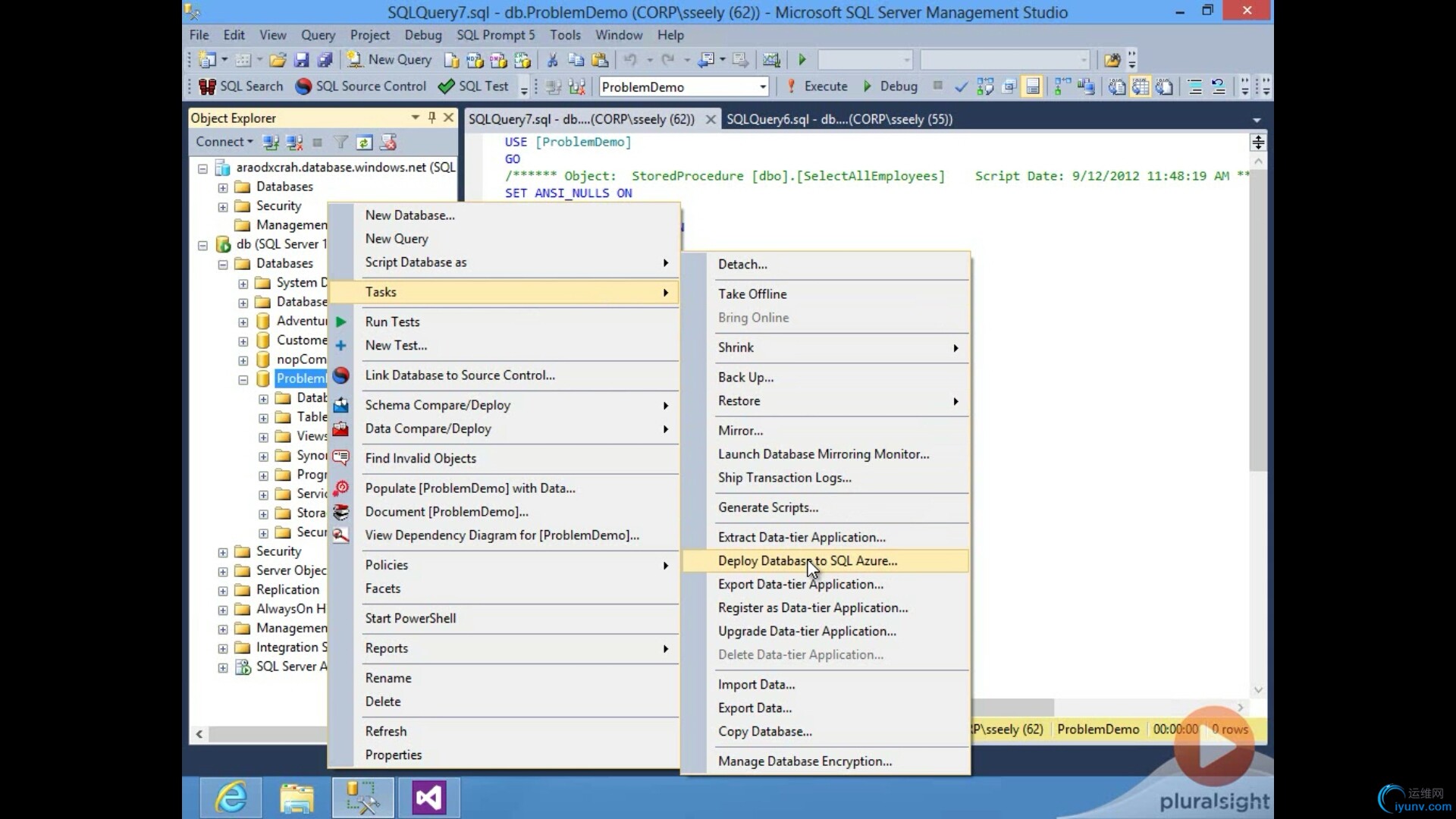Click the Database Engine Query icon
This screenshot has width=1456, height=819.
(x=451, y=59)
